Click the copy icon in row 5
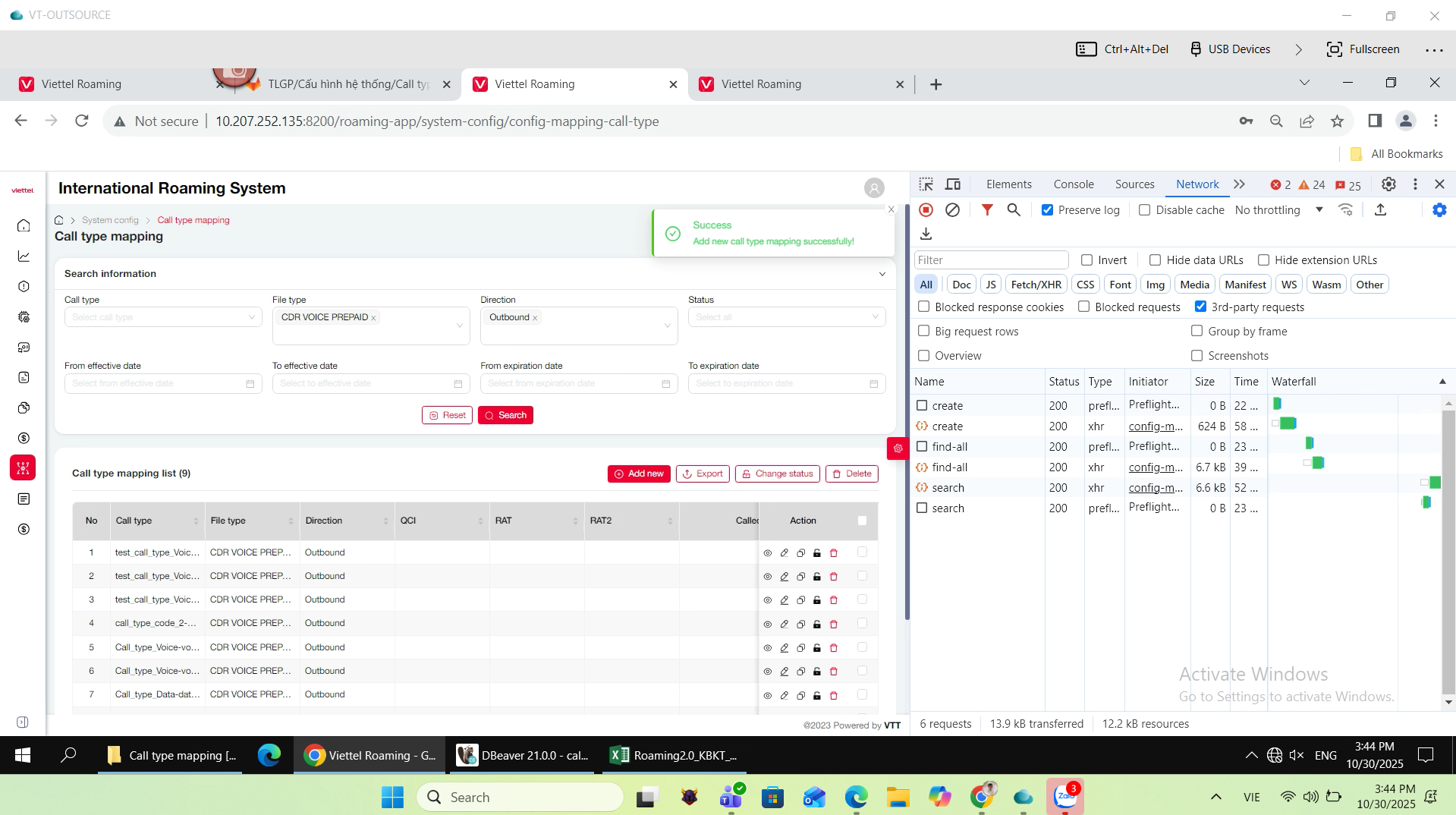Viewport: 1456px width, 815px height. pos(800,648)
